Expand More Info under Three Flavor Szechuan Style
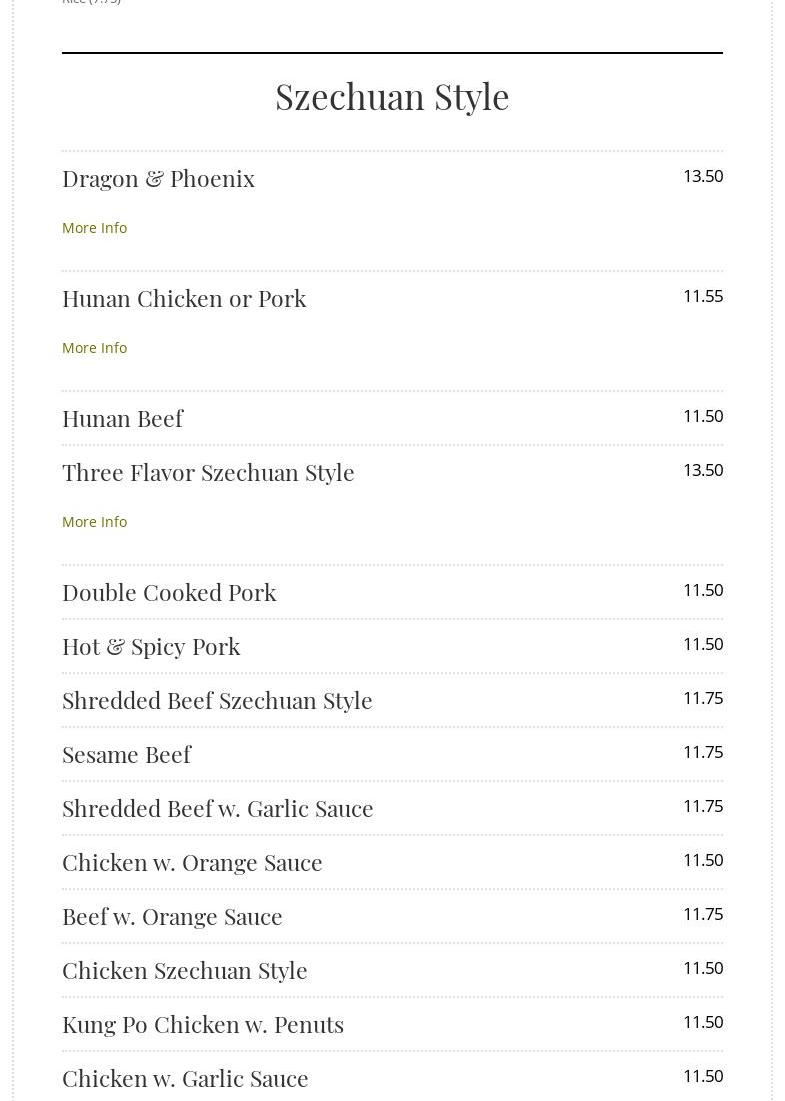This screenshot has width=785, height=1101. click(94, 522)
